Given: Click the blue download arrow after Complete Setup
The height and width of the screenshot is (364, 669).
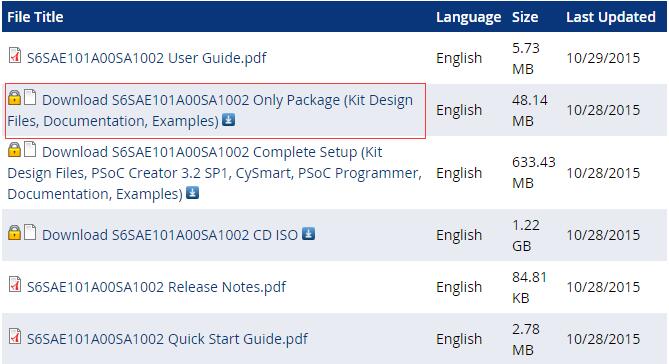Looking at the screenshot, I should point(192,193).
